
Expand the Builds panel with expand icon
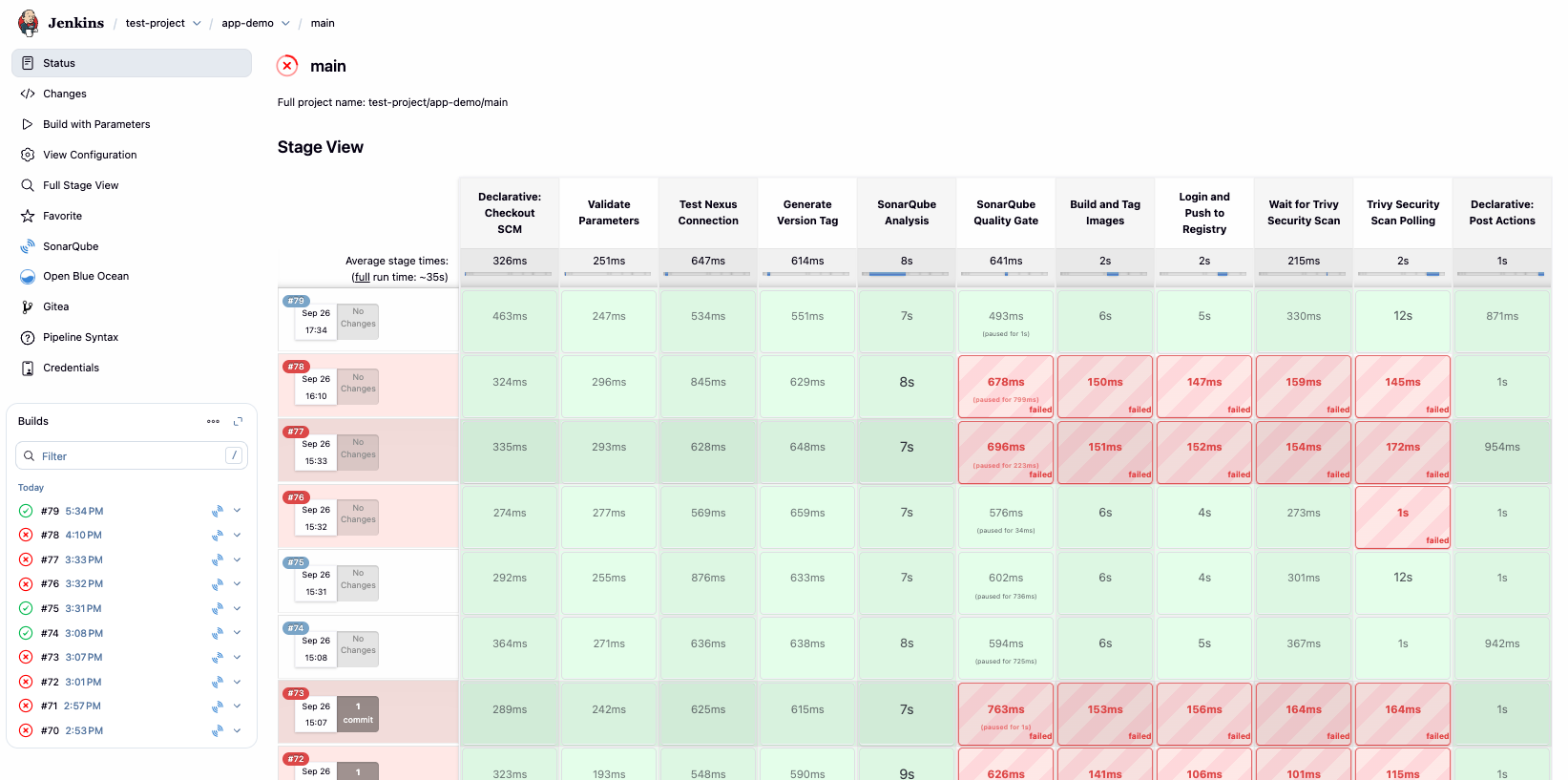point(239,421)
